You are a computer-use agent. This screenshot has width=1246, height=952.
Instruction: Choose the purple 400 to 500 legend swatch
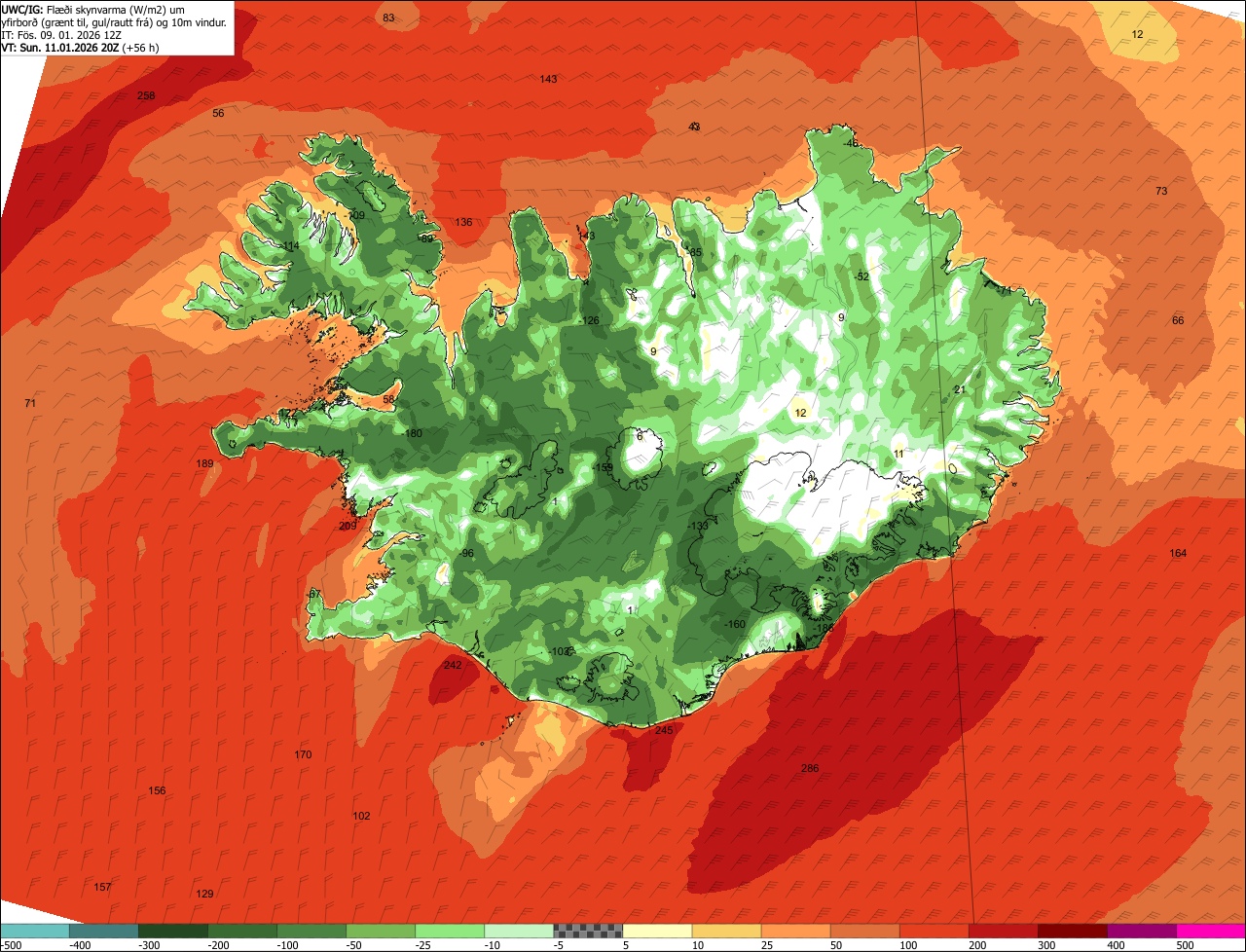click(x=1140, y=932)
